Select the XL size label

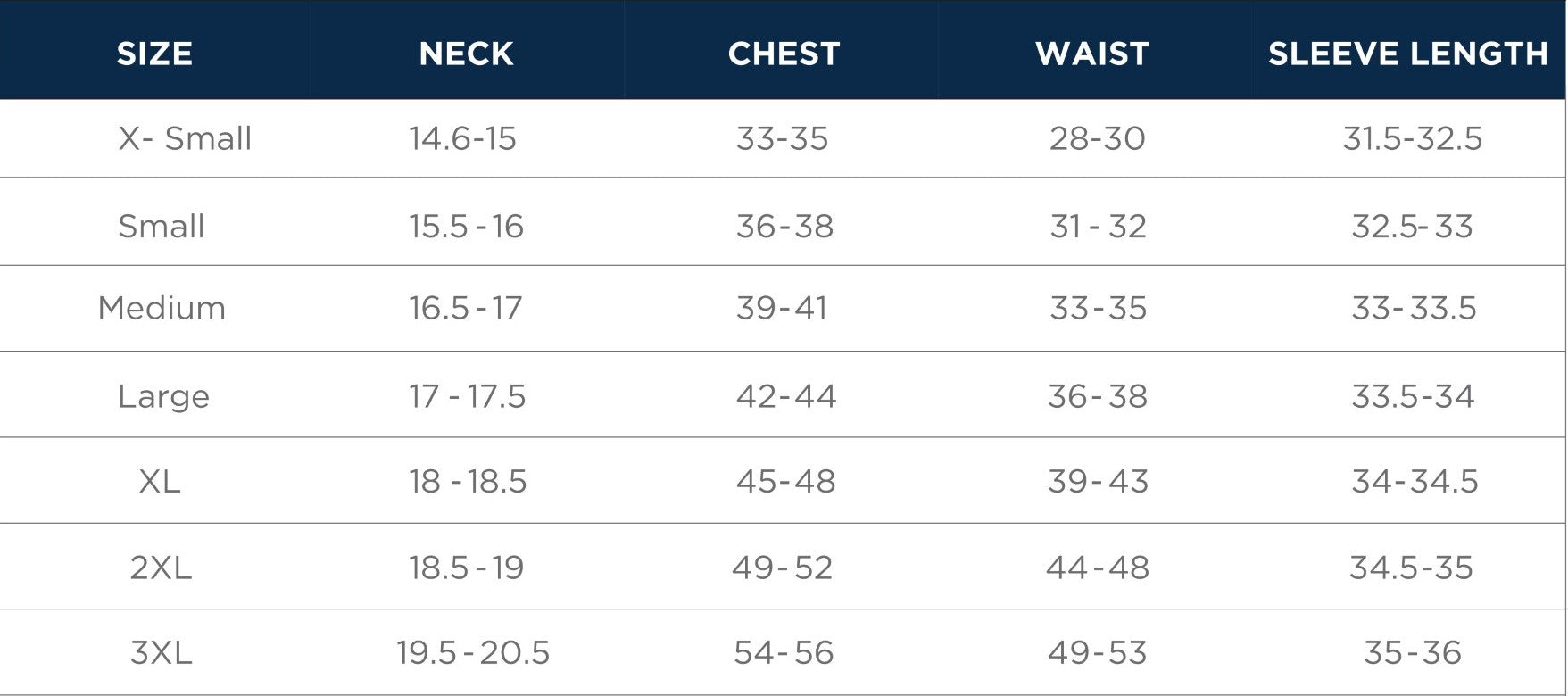pos(160,481)
